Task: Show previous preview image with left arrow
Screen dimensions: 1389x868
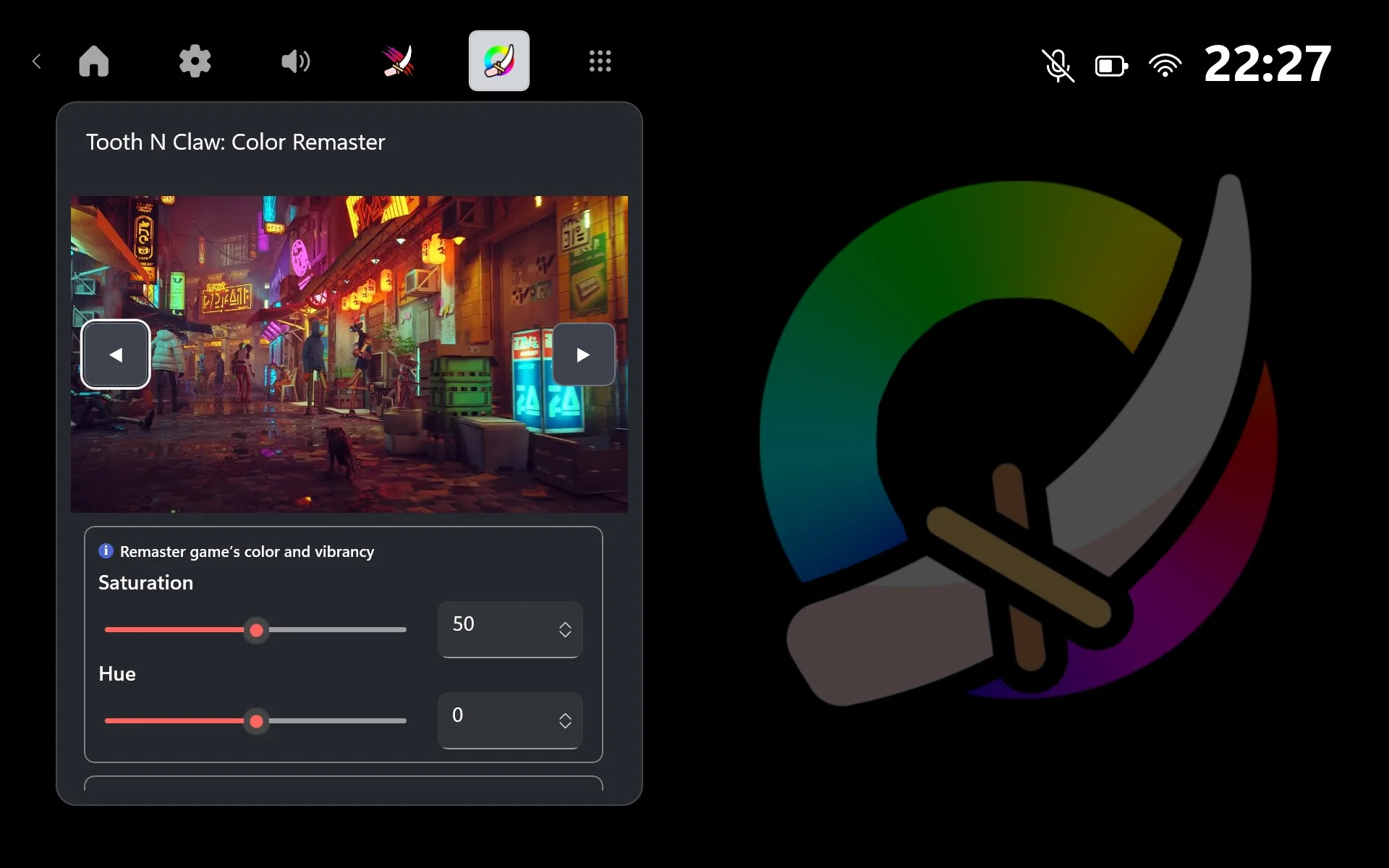Action: [116, 354]
